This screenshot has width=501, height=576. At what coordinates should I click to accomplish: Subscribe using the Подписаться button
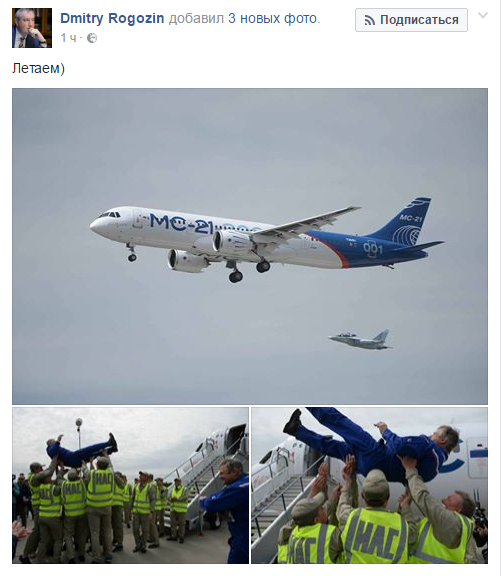click(411, 20)
